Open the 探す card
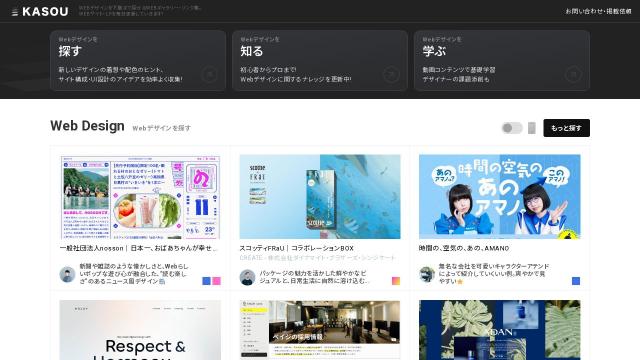Viewport: 640px width, 360px height. [x=138, y=60]
